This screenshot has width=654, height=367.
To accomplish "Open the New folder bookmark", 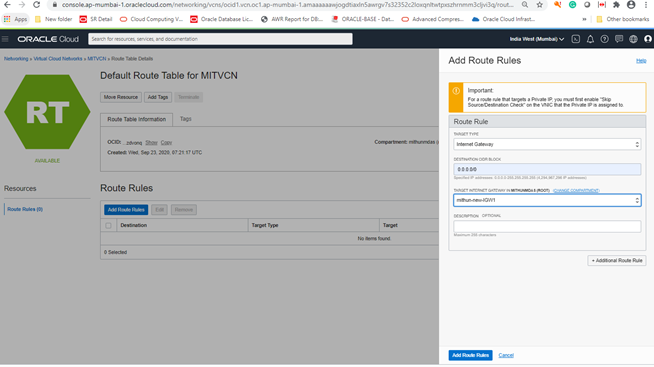I will point(53,19).
